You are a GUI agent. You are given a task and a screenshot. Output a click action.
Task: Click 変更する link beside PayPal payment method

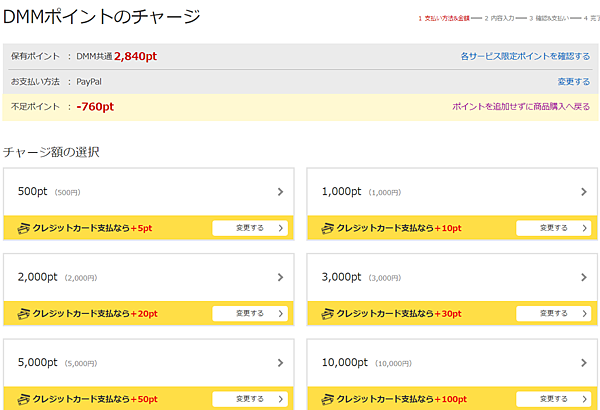point(574,82)
